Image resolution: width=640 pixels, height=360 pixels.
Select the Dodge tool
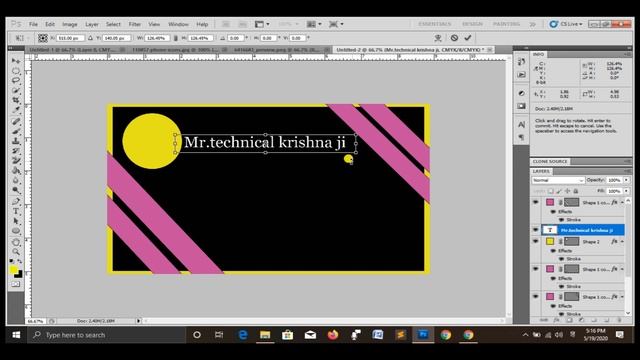click(16, 190)
